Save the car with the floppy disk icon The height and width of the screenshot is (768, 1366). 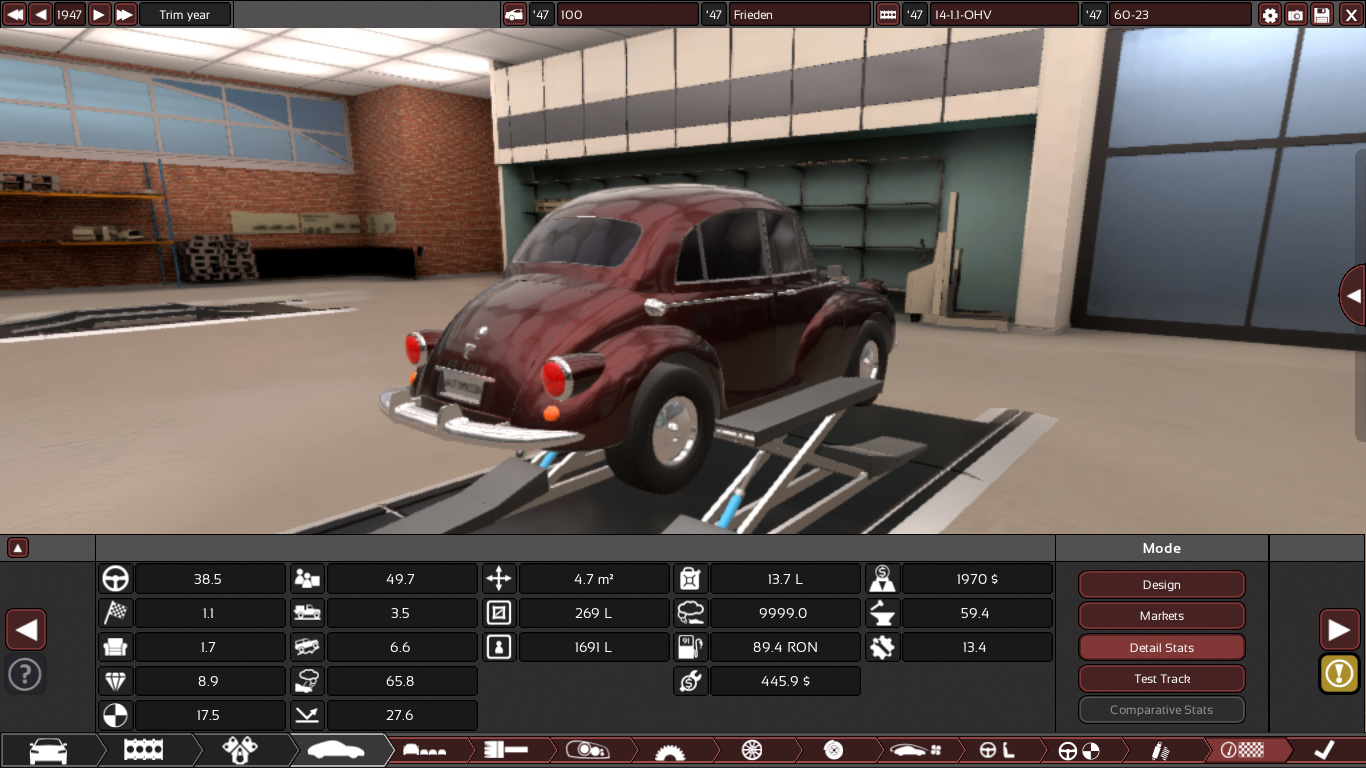[1322, 15]
